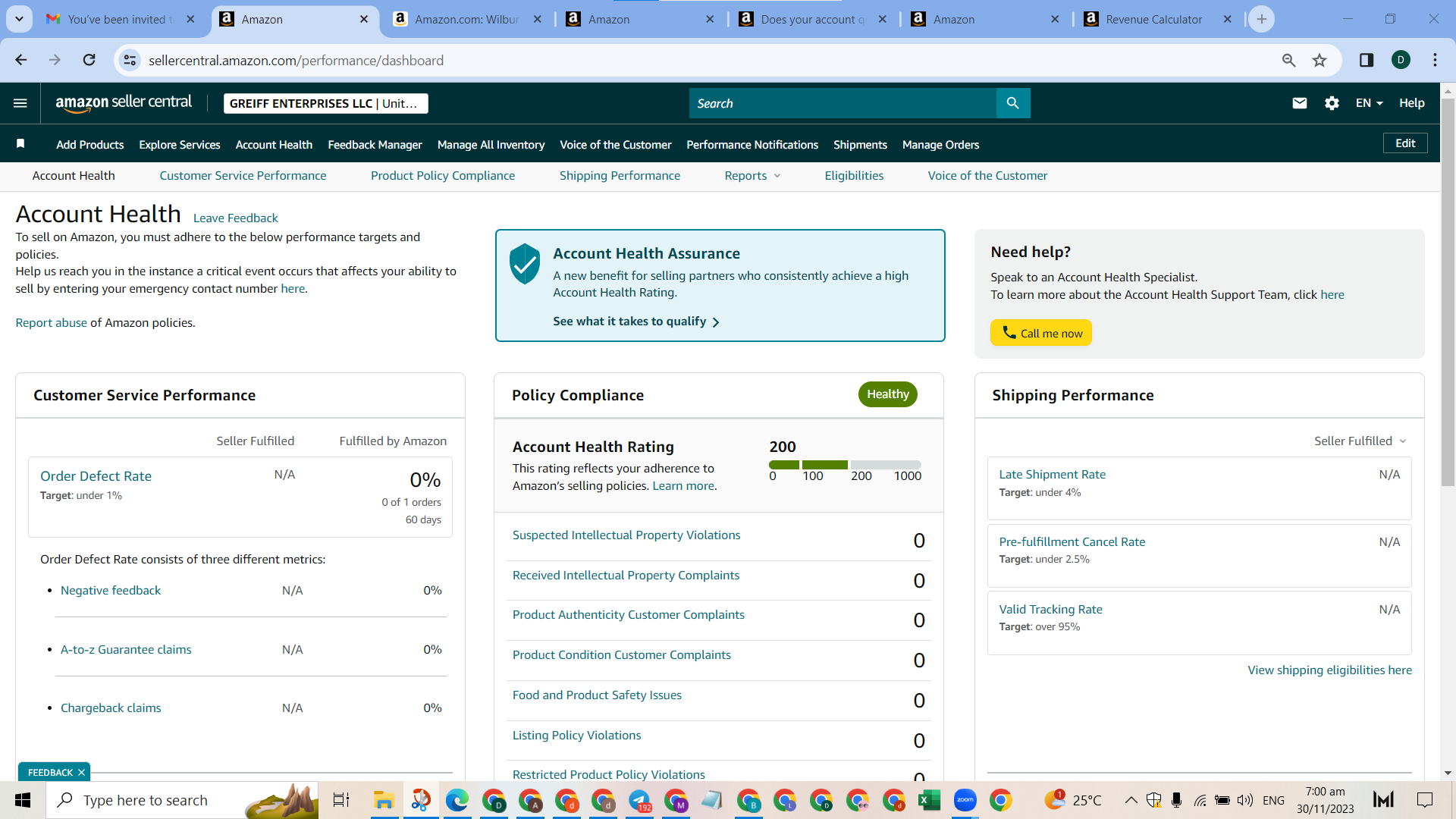Open the GREIFF ENTERPRISES LLC account switcher
Viewport: 1456px width, 819px height.
click(325, 103)
